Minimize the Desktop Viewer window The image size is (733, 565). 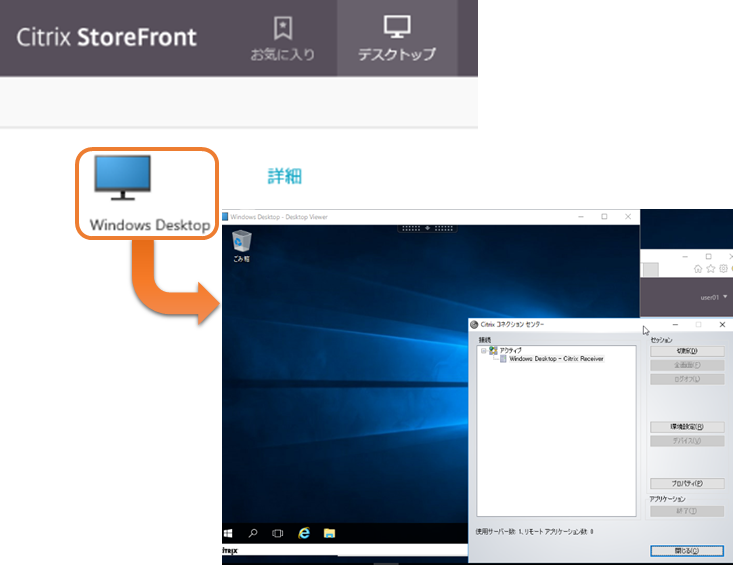[x=581, y=217]
